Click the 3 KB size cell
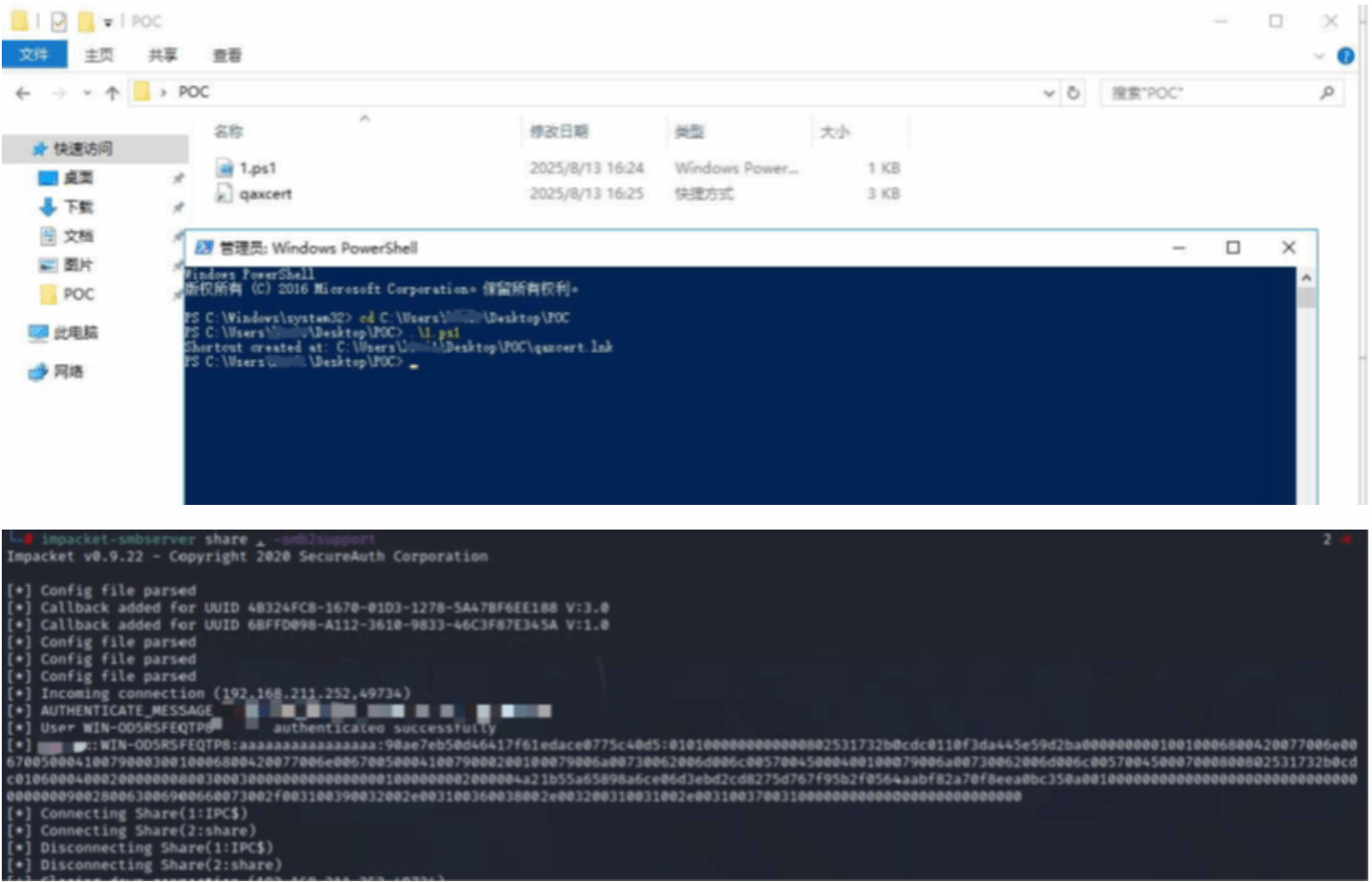Image resolution: width=1372 pixels, height=882 pixels. [883, 194]
